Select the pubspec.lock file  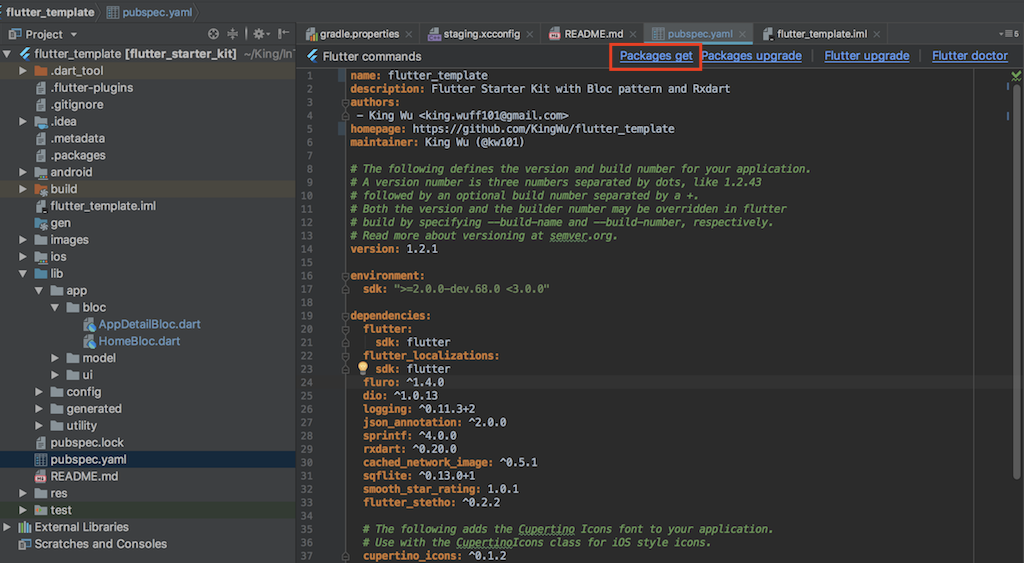[x=87, y=443]
